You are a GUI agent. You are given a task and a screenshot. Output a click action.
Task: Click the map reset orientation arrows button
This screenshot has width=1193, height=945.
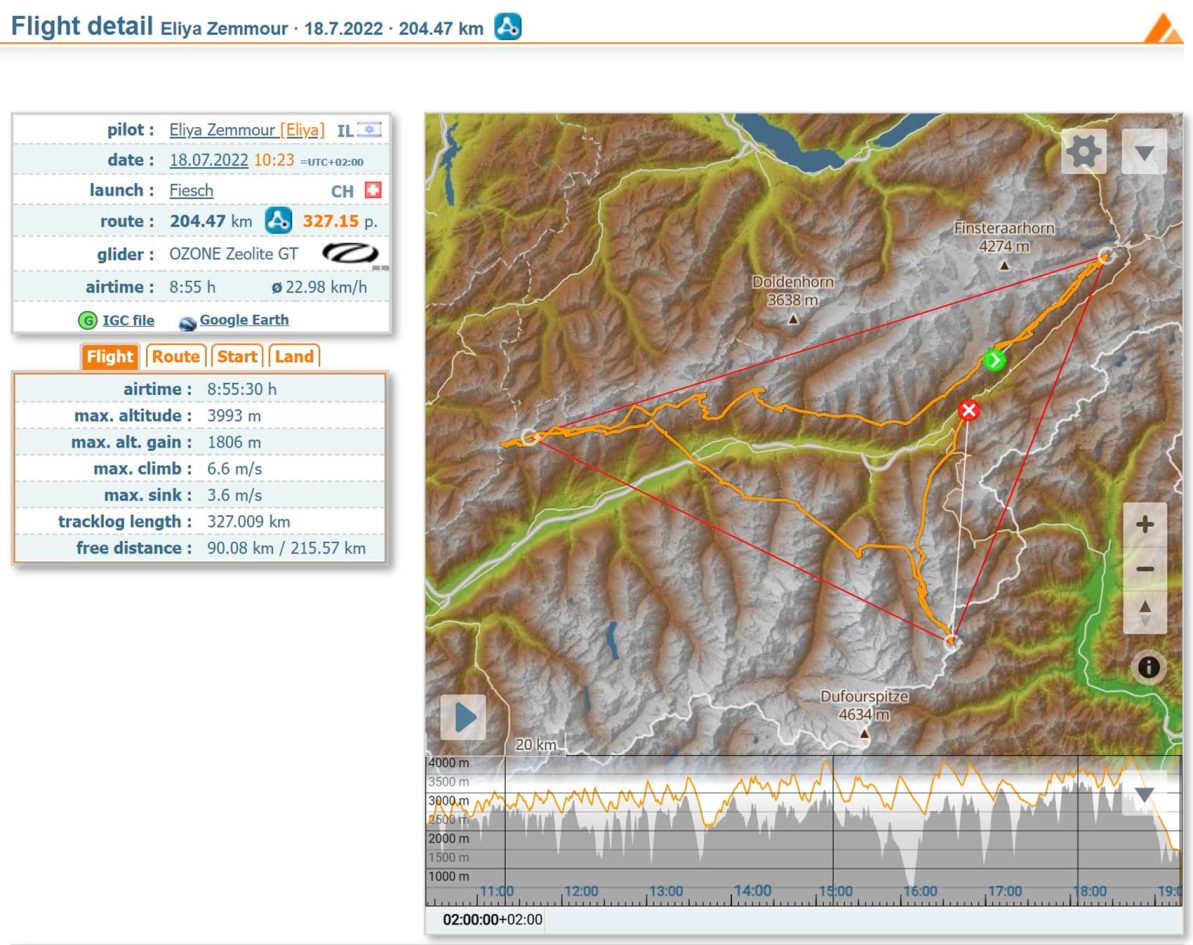tap(1144, 611)
